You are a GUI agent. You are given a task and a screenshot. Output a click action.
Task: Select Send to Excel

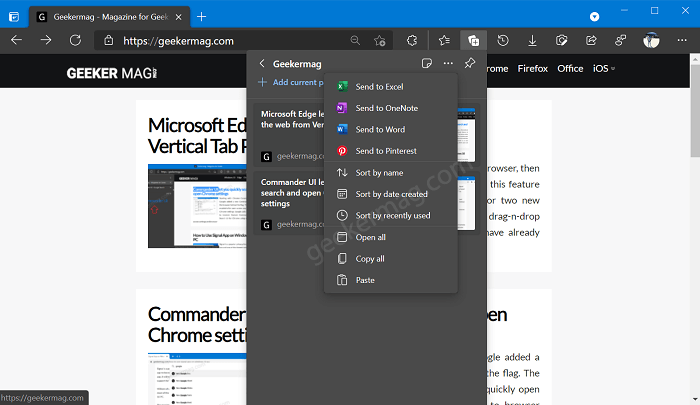coord(391,87)
